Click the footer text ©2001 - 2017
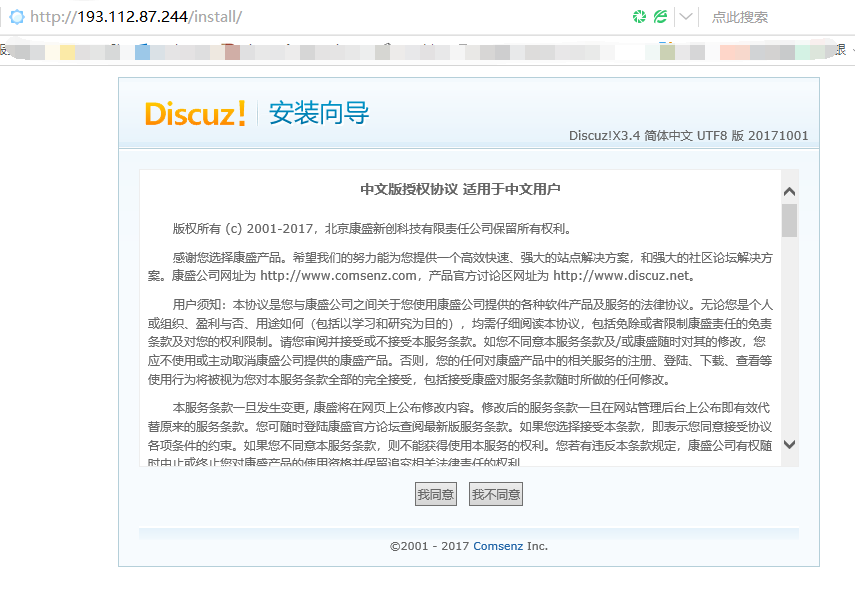 pyautogui.click(x=429, y=546)
